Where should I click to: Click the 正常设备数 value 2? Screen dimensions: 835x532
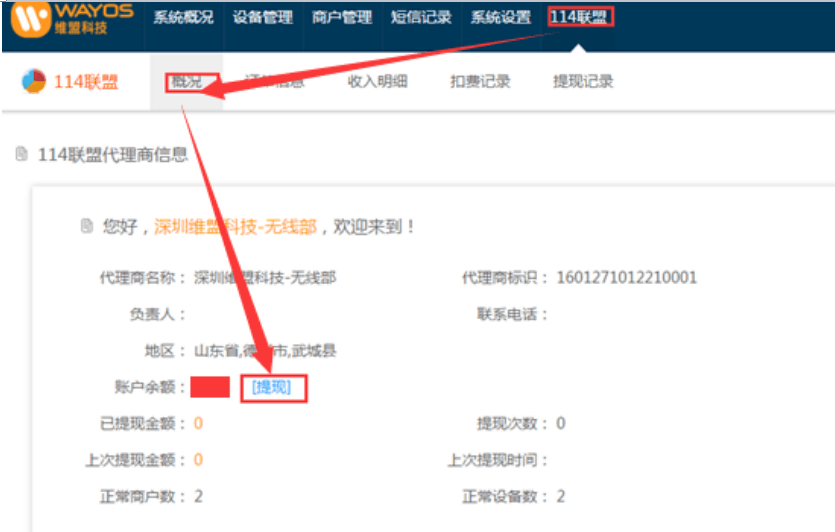[561, 496]
